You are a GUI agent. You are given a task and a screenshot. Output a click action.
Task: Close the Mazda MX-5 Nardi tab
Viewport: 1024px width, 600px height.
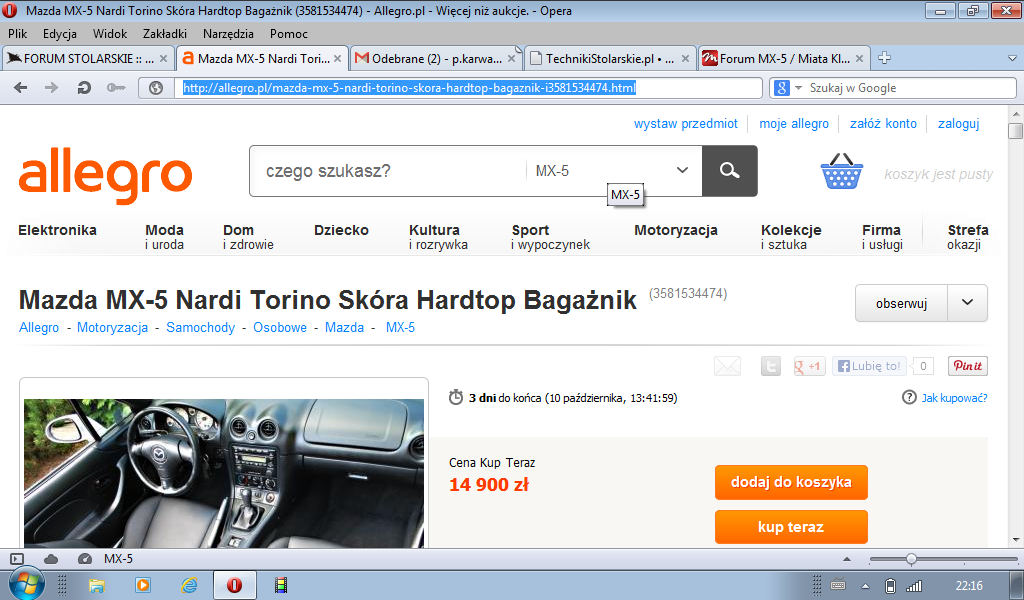338,58
